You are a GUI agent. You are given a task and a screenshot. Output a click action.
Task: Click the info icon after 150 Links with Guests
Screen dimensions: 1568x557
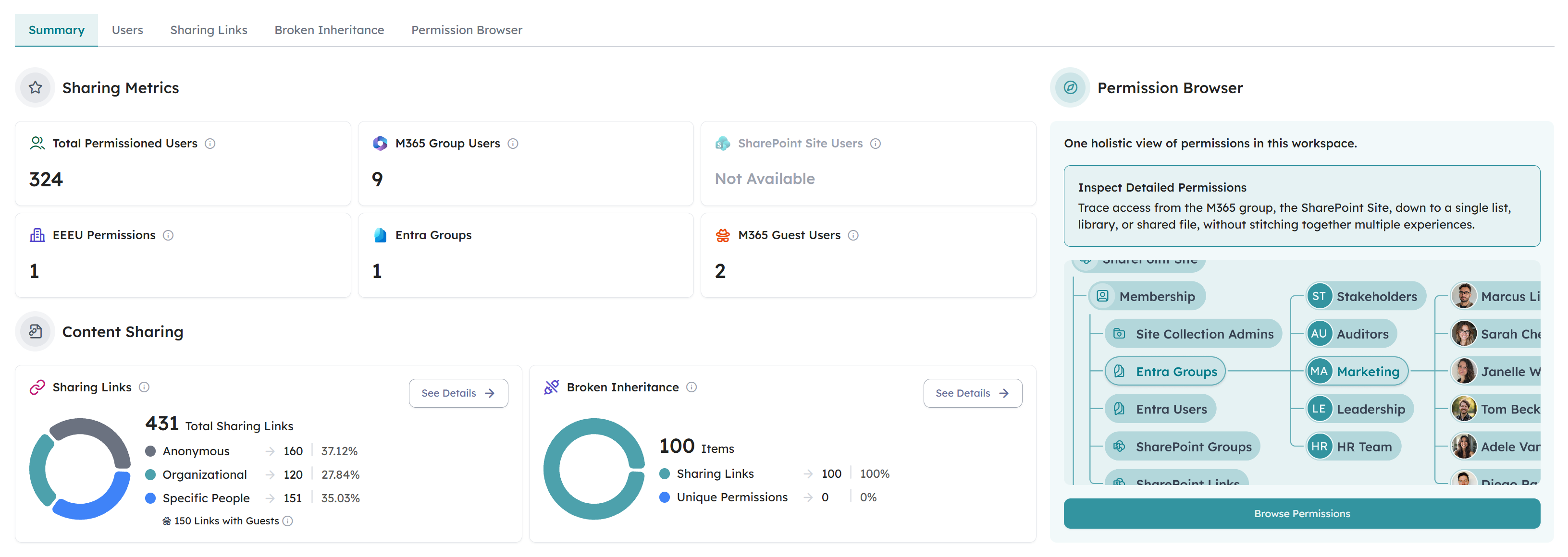pos(288,521)
